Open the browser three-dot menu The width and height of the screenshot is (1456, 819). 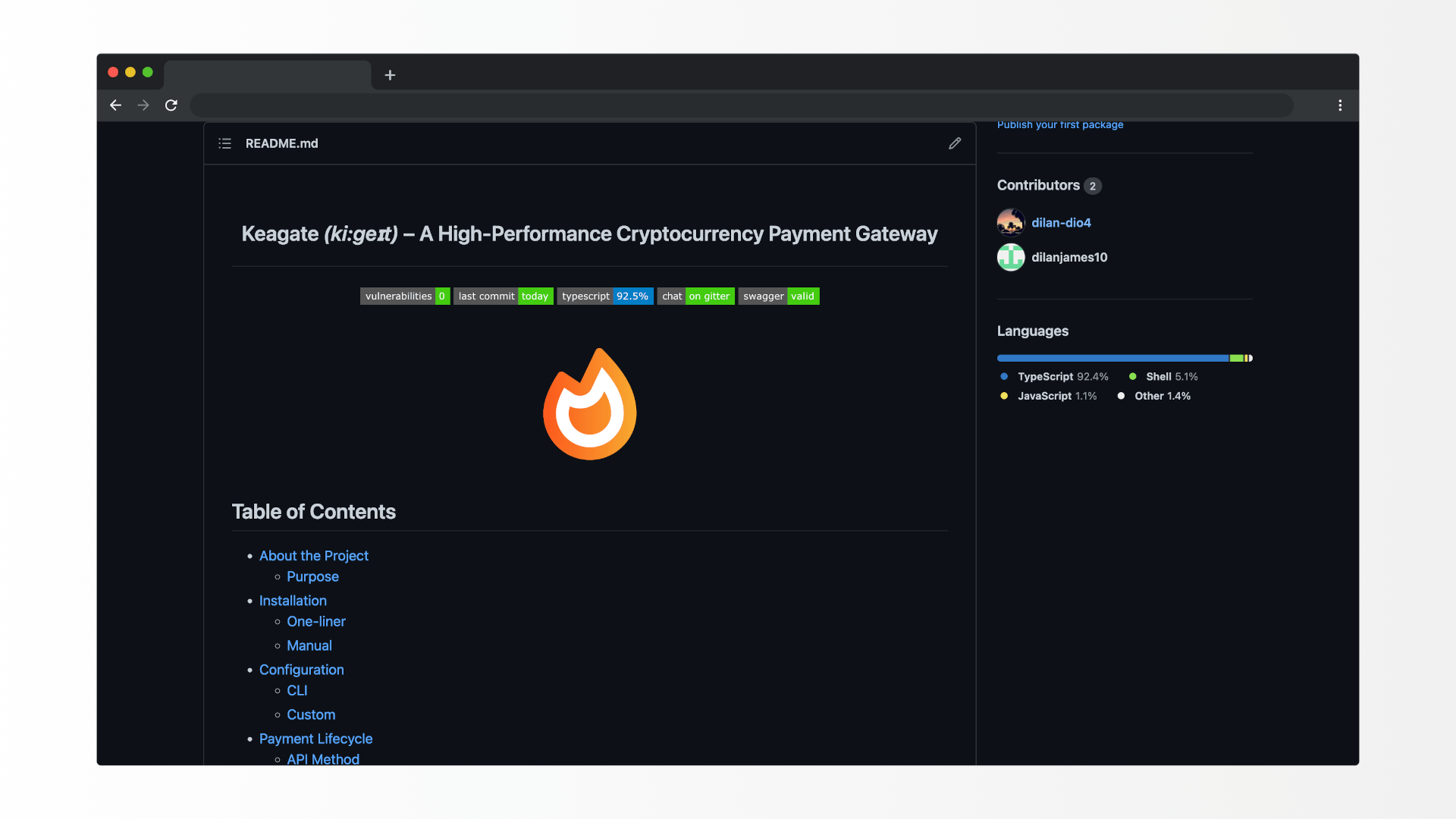click(x=1340, y=105)
